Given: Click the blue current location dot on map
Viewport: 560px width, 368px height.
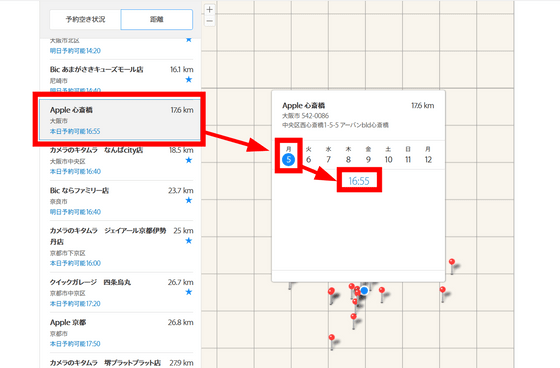Looking at the screenshot, I should pyautogui.click(x=364, y=290).
